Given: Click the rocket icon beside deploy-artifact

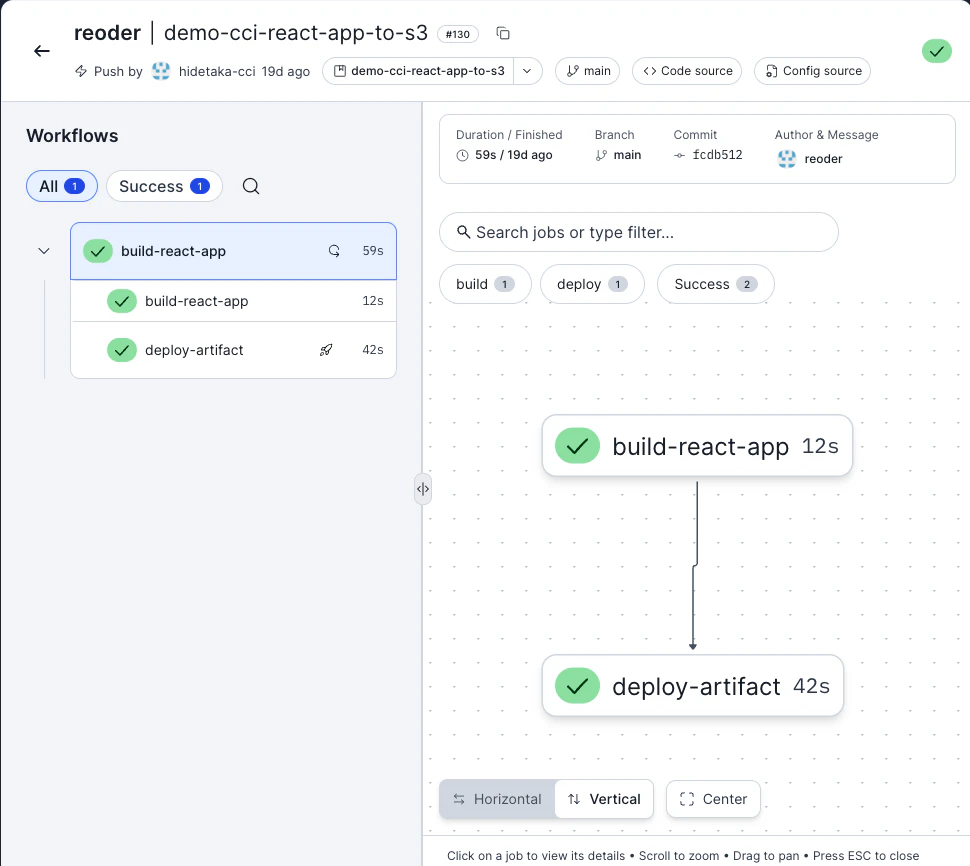Looking at the screenshot, I should tap(326, 350).
